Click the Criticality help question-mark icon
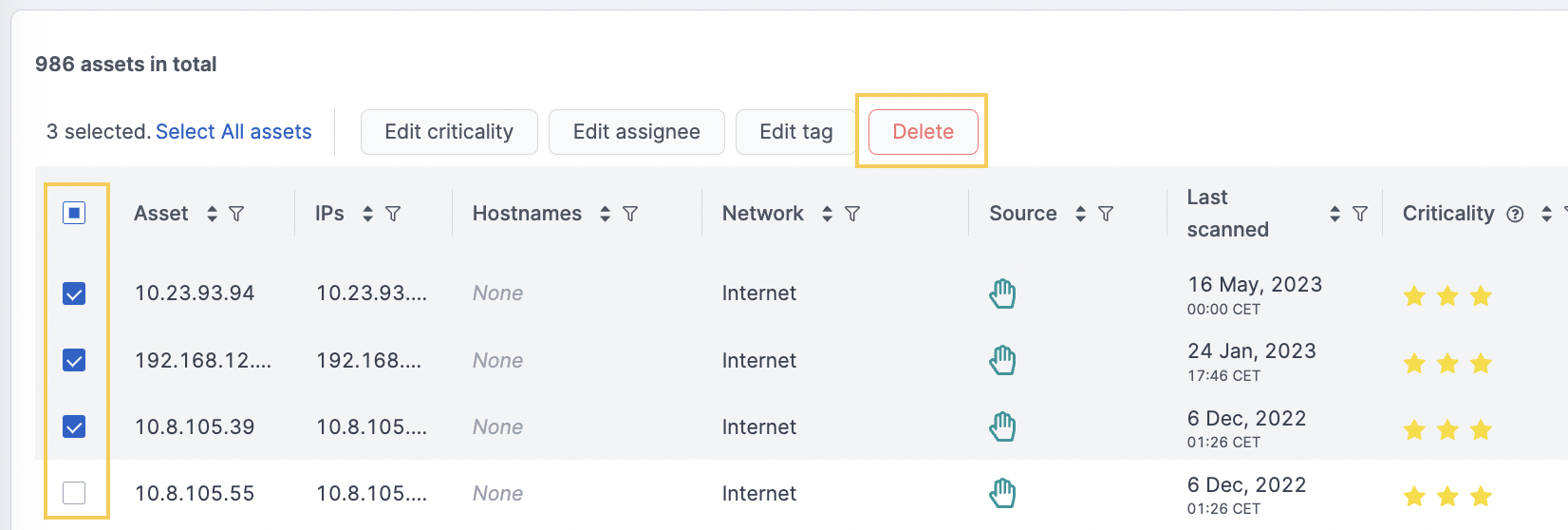 [1516, 214]
